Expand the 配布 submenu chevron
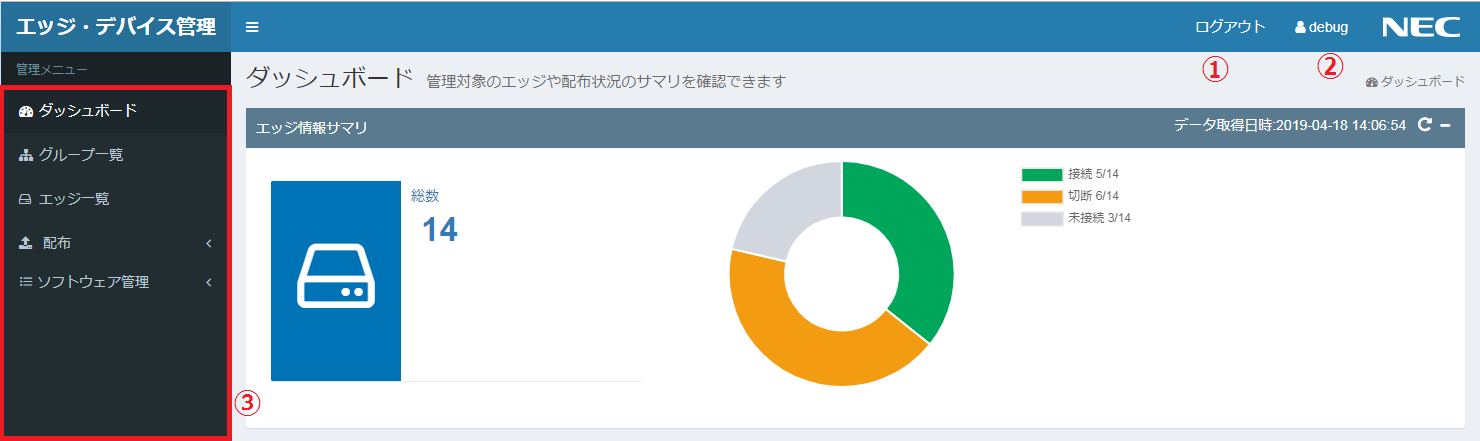The width and height of the screenshot is (1480, 441). [x=209, y=243]
